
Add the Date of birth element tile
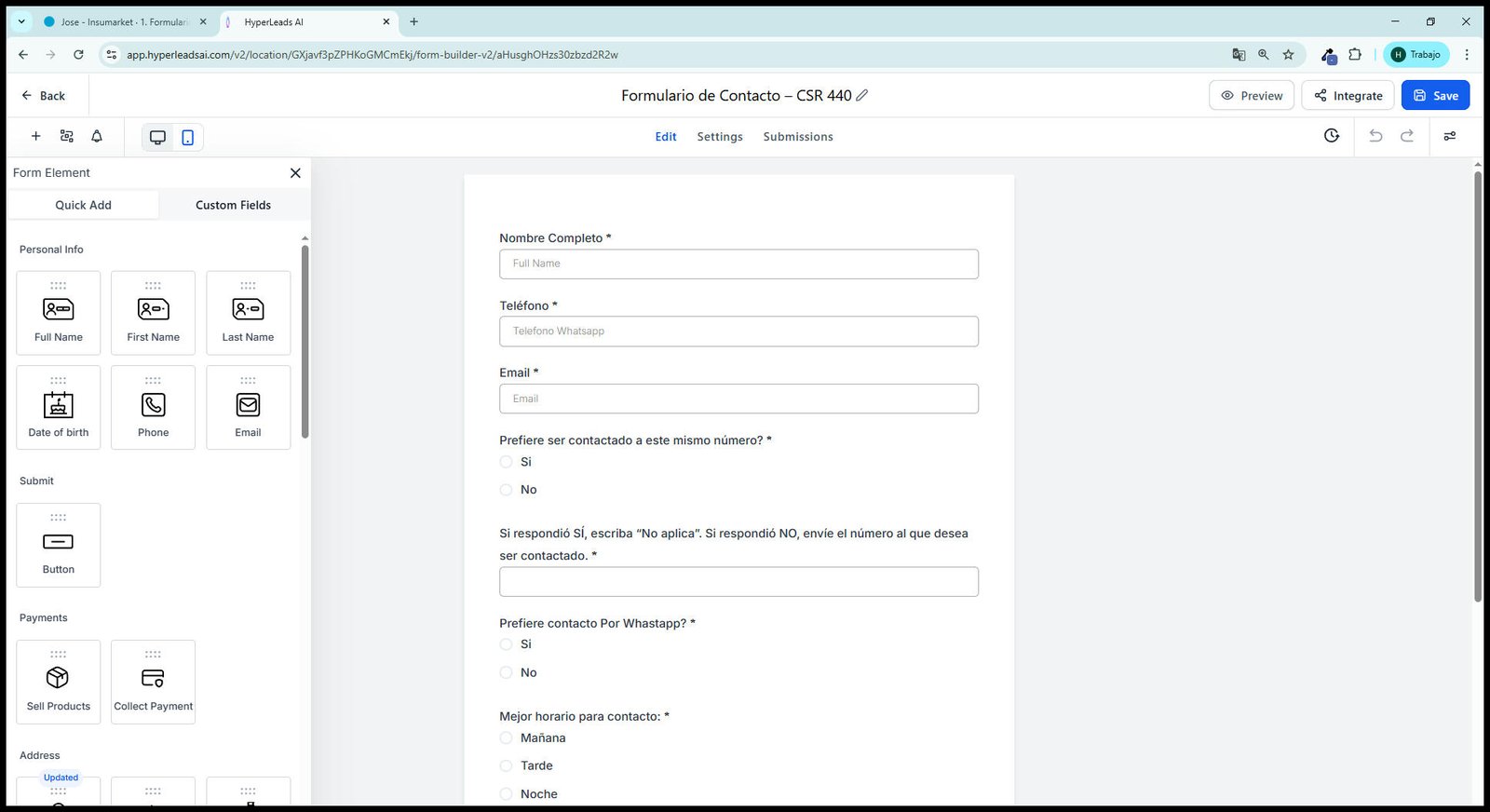pyautogui.click(x=59, y=407)
